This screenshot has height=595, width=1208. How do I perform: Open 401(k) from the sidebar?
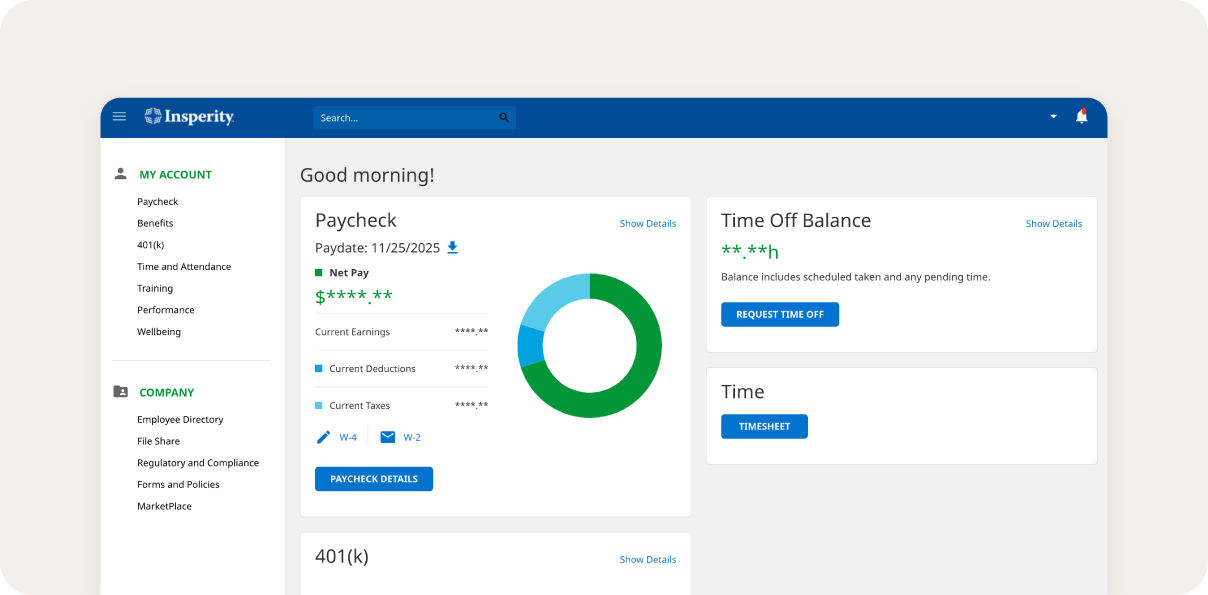point(148,244)
